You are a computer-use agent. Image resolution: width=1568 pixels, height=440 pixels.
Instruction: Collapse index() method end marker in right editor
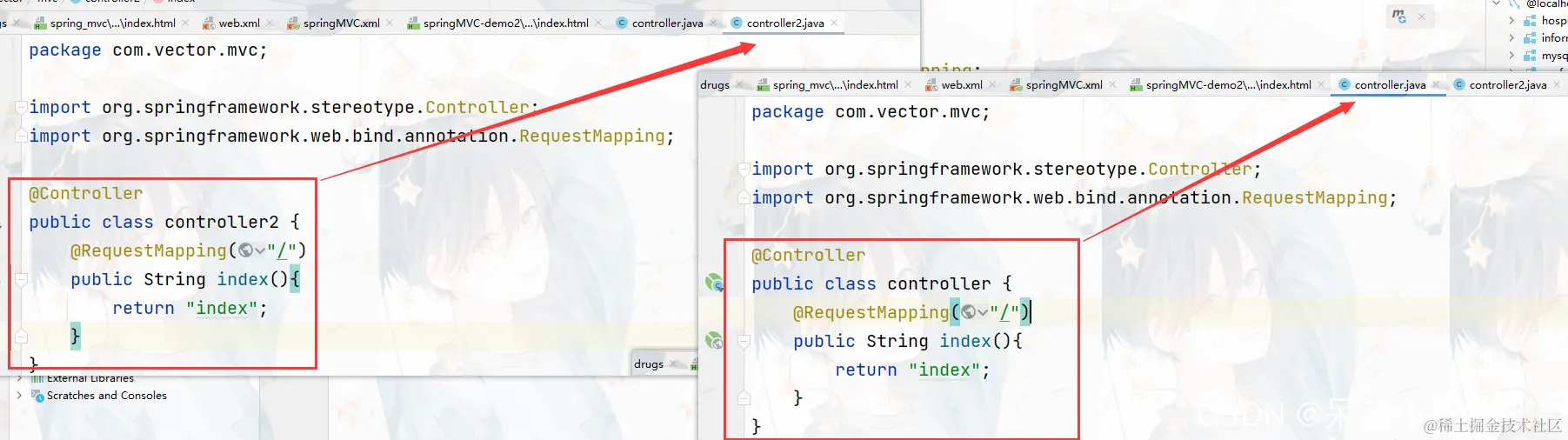(744, 398)
